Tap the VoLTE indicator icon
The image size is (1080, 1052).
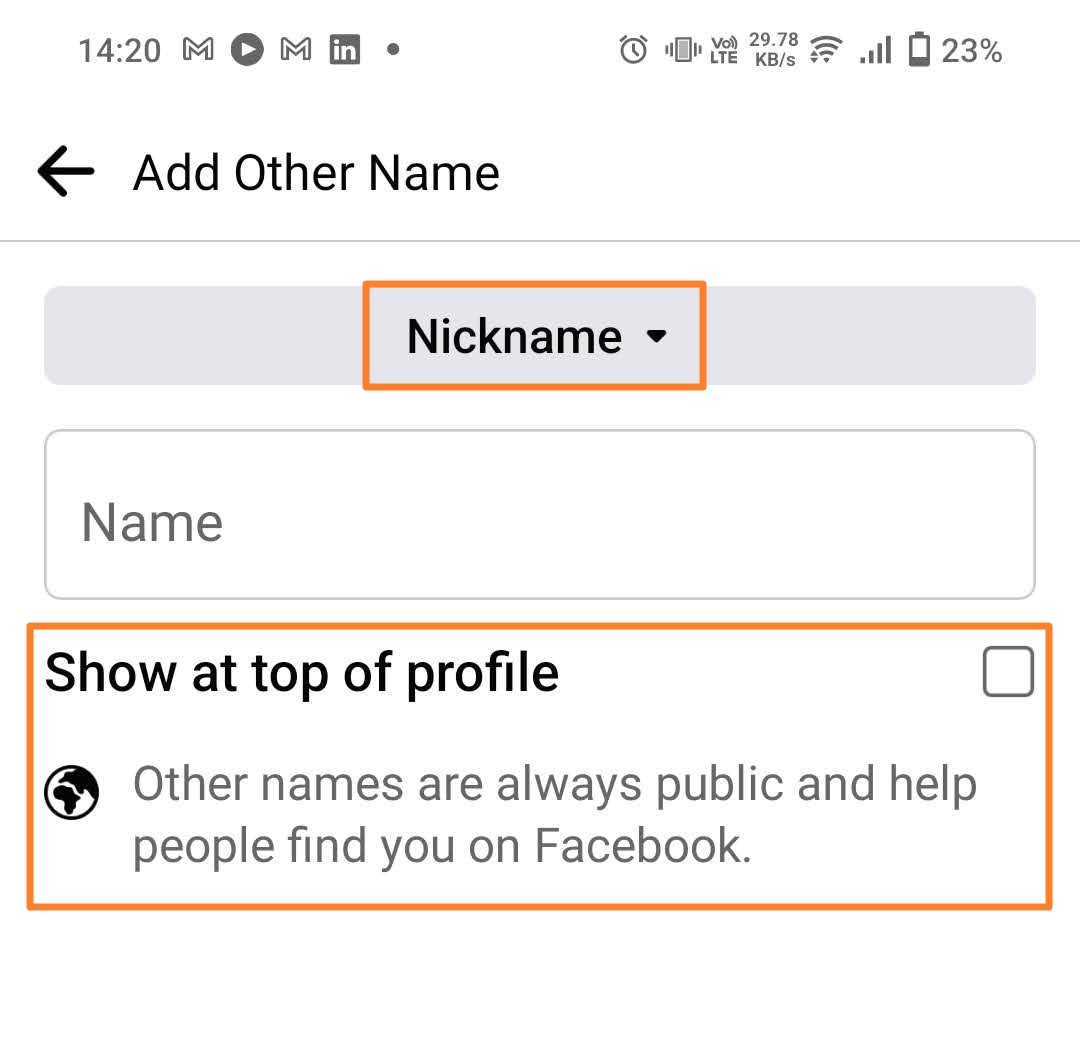(x=723, y=49)
